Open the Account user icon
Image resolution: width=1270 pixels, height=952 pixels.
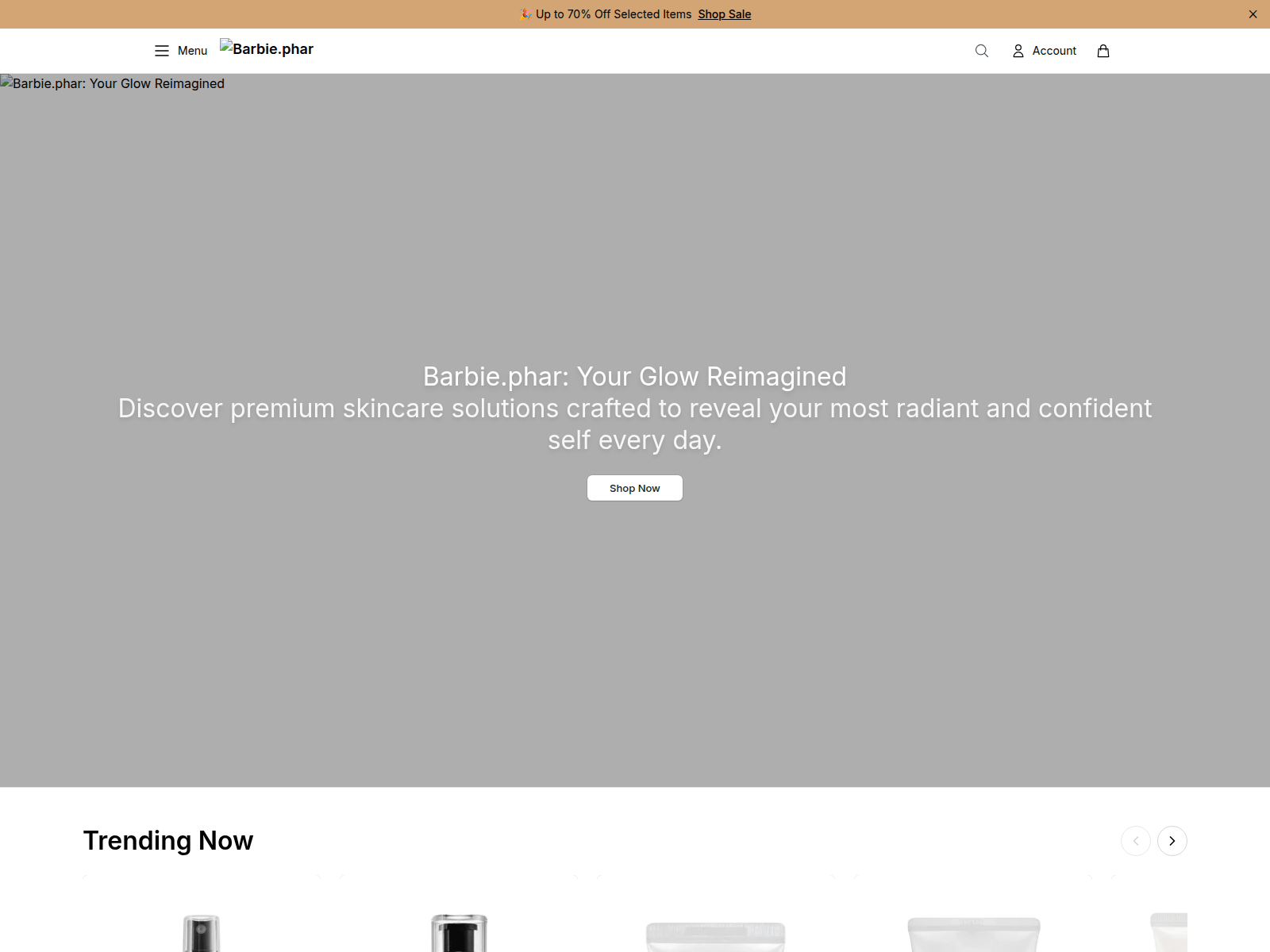[x=1018, y=51]
